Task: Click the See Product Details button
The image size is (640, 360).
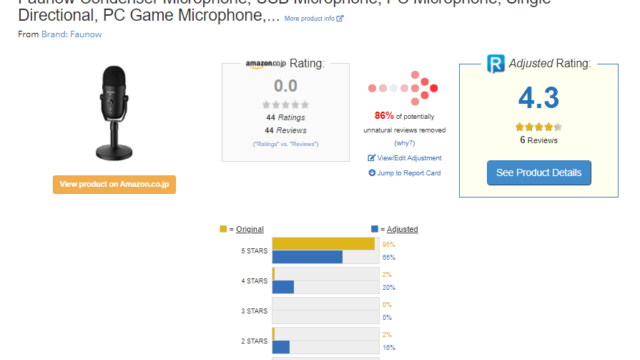Action: coord(539,173)
